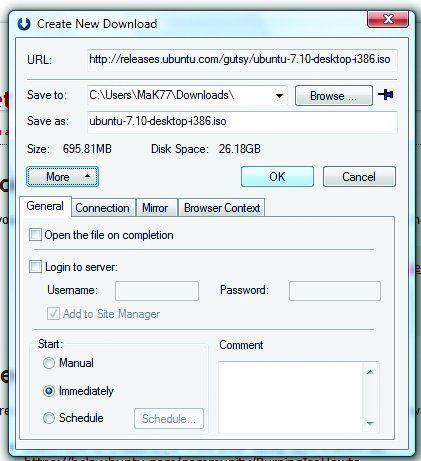Screen dimensions: 421x461
Task: Close the Create New Download dialog
Action: click(388, 19)
